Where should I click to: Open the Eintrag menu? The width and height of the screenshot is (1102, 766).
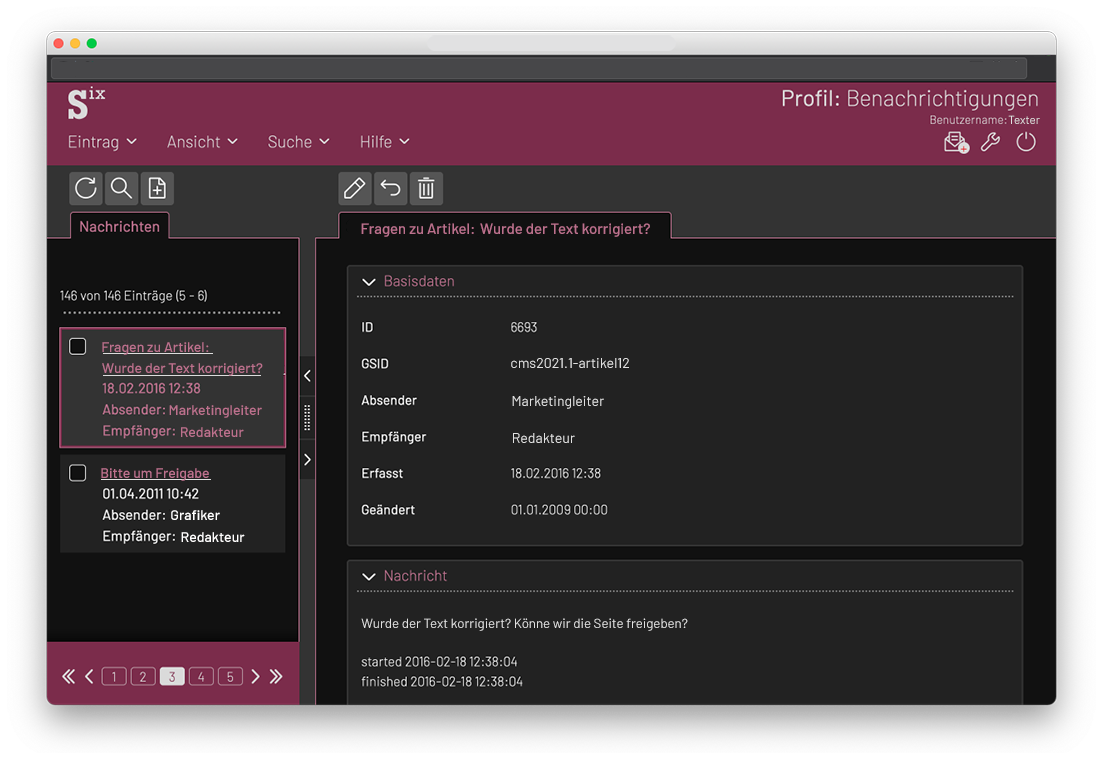pos(102,142)
